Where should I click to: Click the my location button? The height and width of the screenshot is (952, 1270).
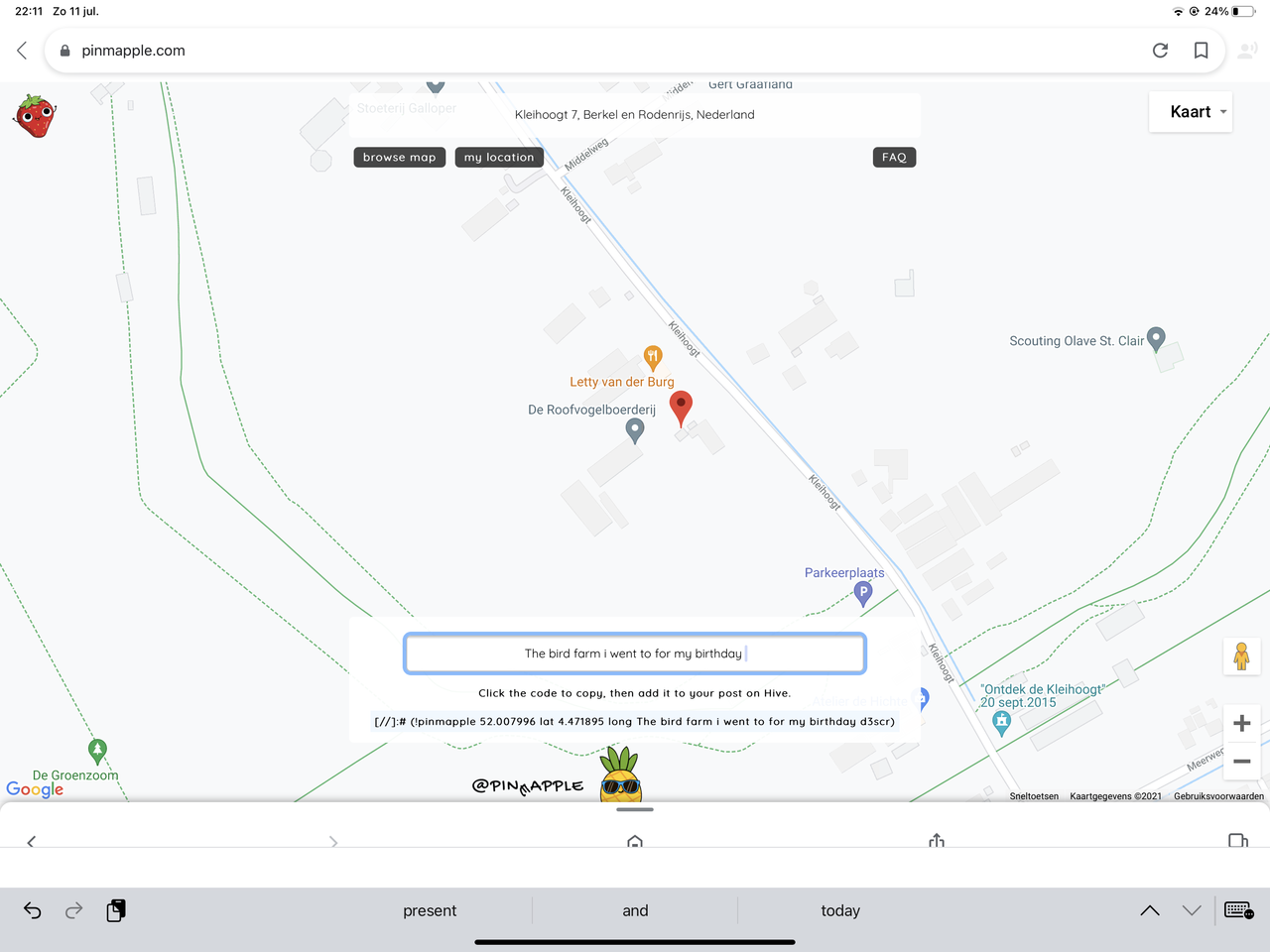[x=499, y=157]
